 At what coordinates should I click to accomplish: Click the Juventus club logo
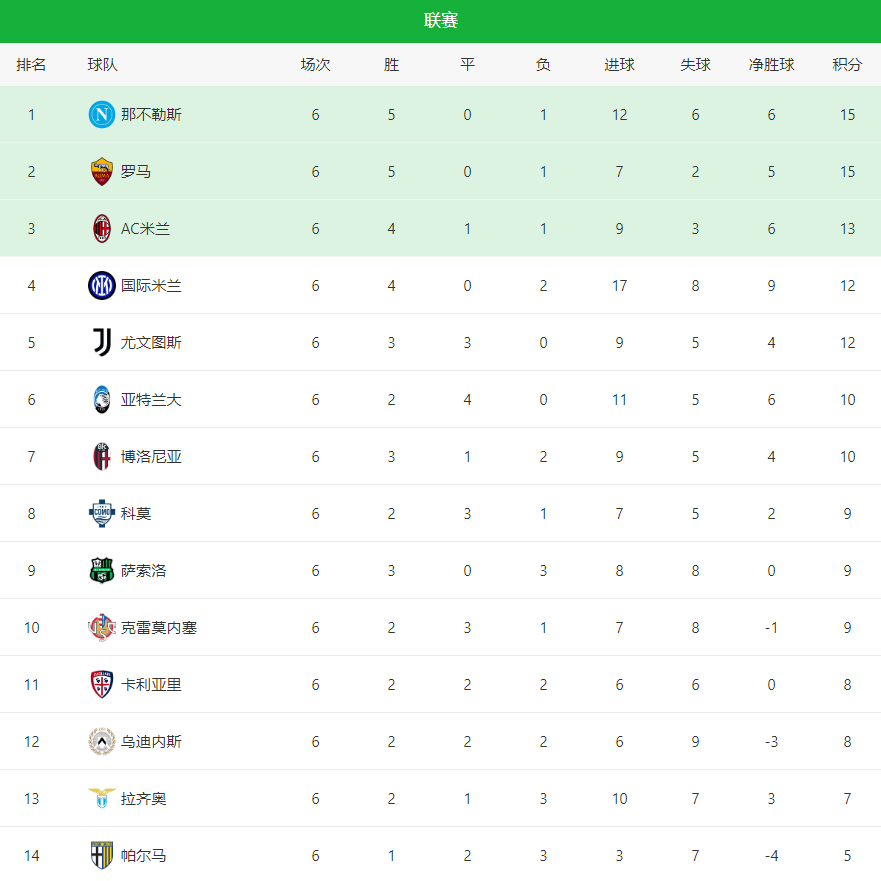tap(102, 343)
